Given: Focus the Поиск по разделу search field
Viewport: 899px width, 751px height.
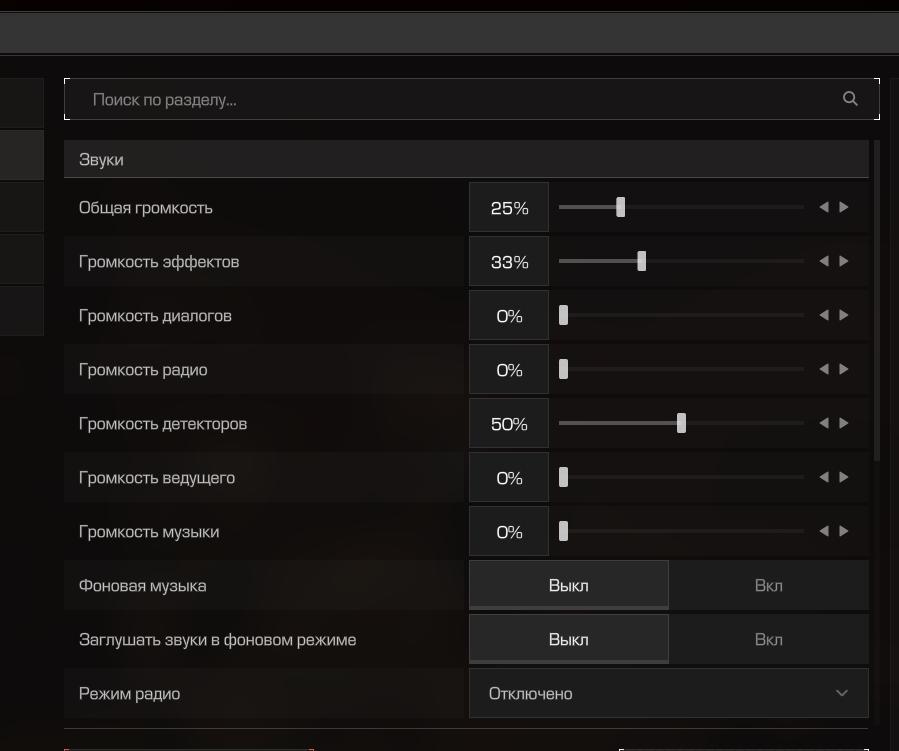Looking at the screenshot, I should (450, 100).
